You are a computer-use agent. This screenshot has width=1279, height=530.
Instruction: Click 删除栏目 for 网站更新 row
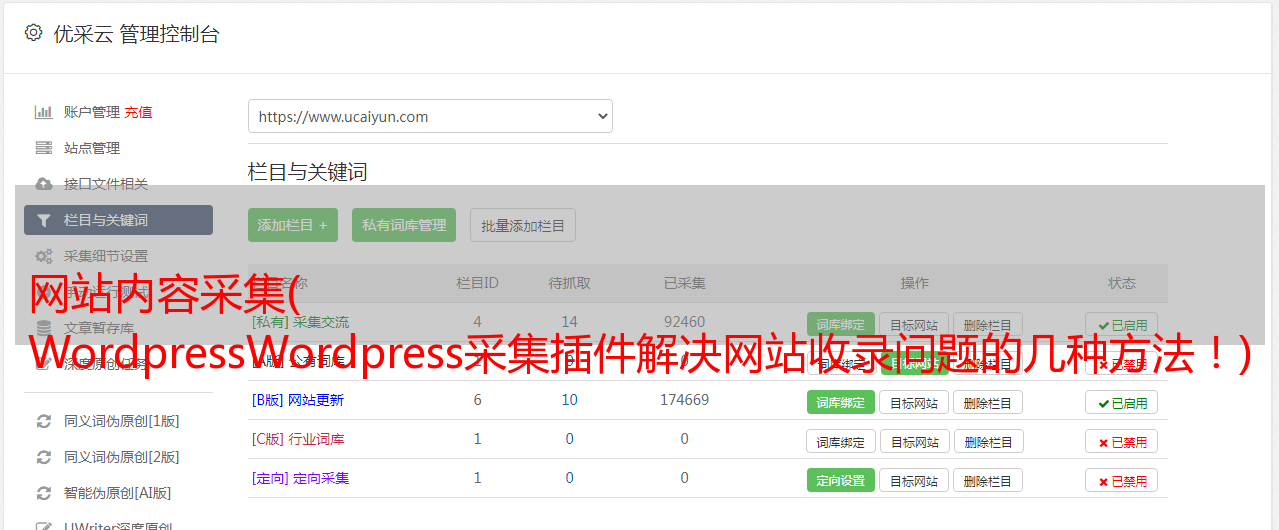988,403
